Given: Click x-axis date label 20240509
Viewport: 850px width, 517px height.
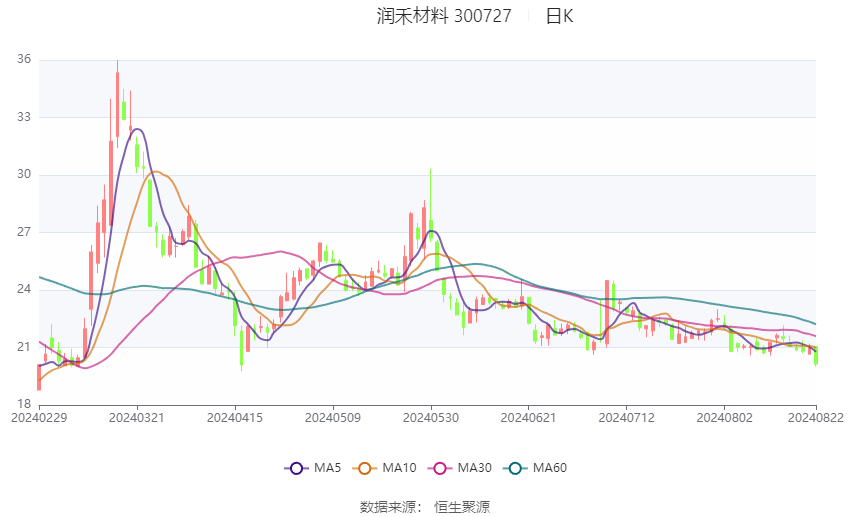Looking at the screenshot, I should pos(333,418).
